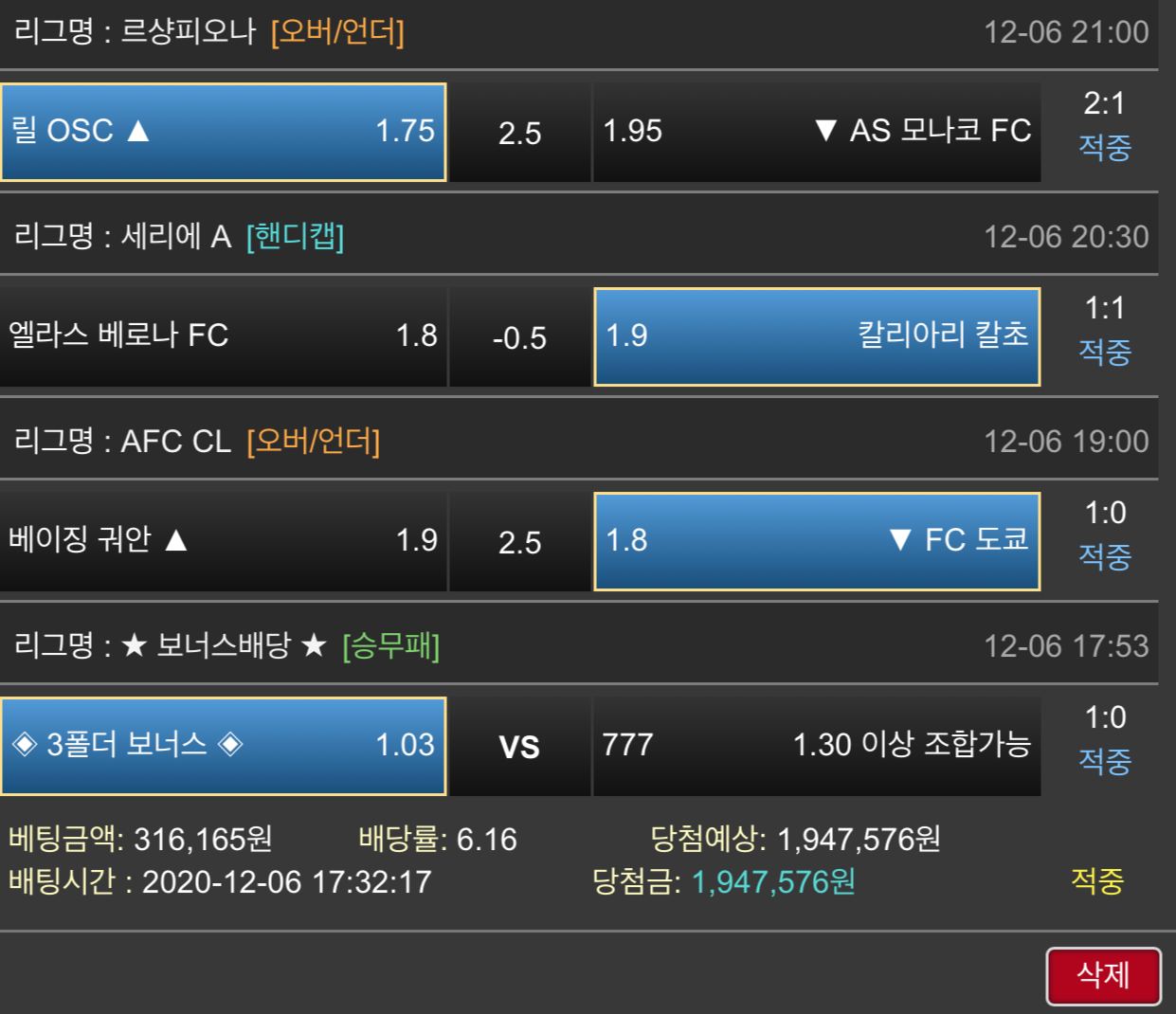The width and height of the screenshot is (1176, 1014).
Task: Click the [핸디캡] tag in 세리에 A header
Action: point(295,236)
